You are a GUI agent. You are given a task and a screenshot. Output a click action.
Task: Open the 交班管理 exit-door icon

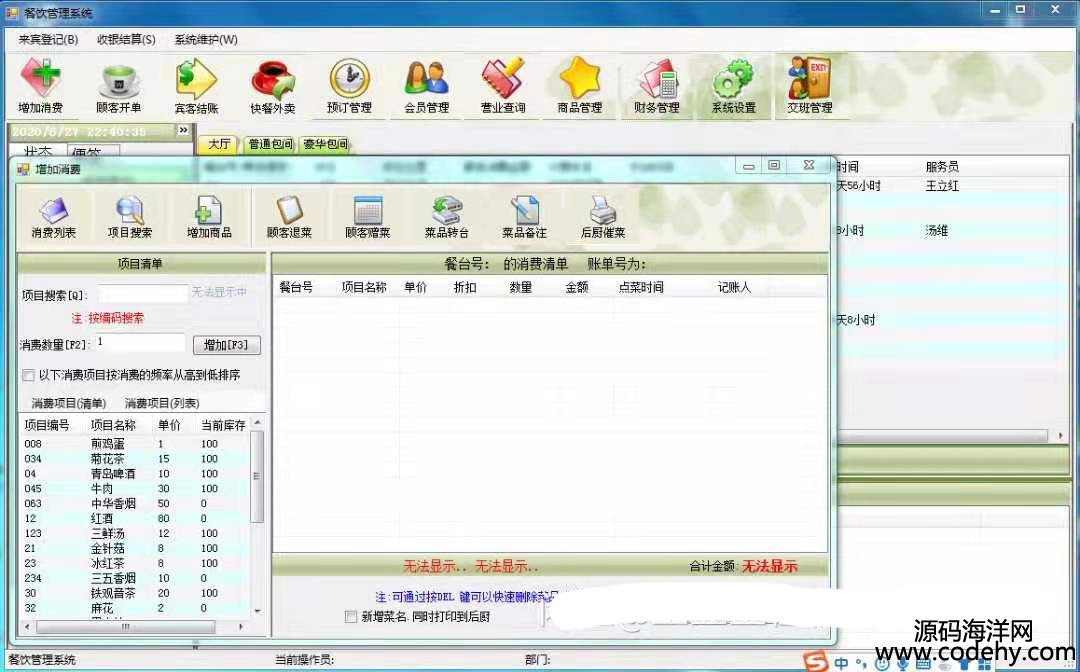point(810,86)
